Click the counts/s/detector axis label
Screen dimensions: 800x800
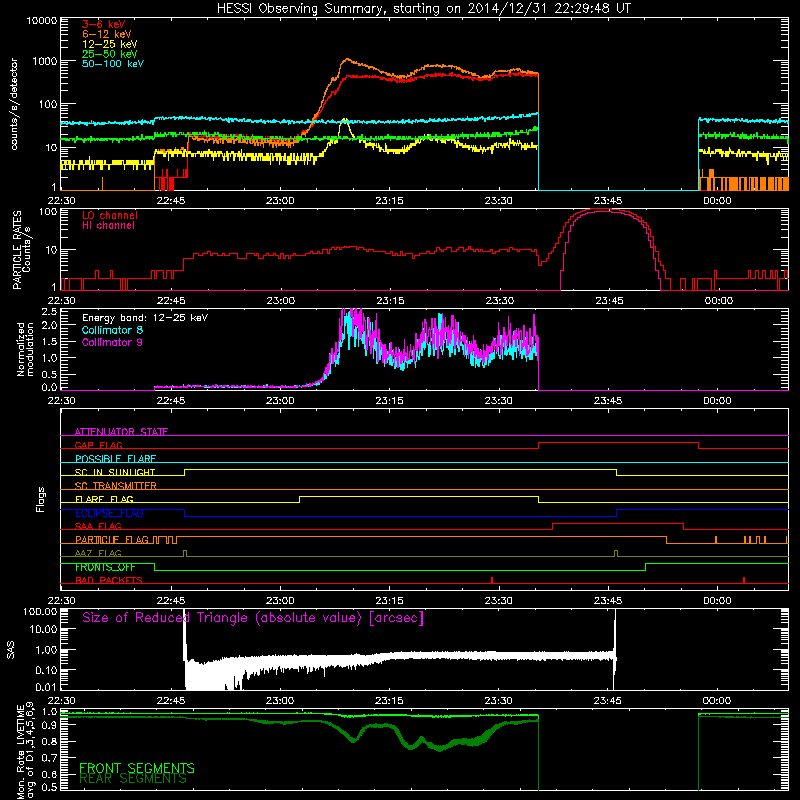[x=14, y=104]
